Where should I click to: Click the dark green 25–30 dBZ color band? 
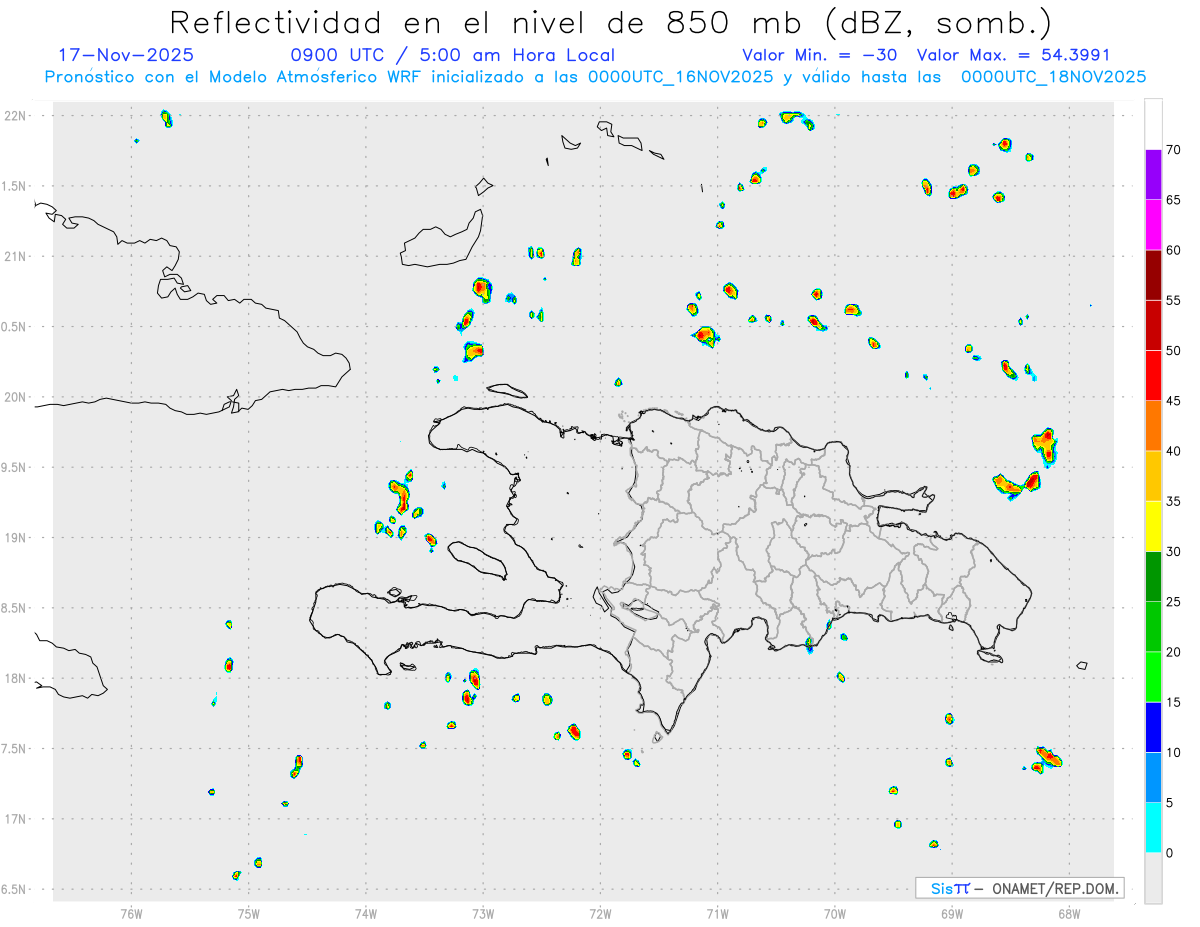pos(1153,577)
